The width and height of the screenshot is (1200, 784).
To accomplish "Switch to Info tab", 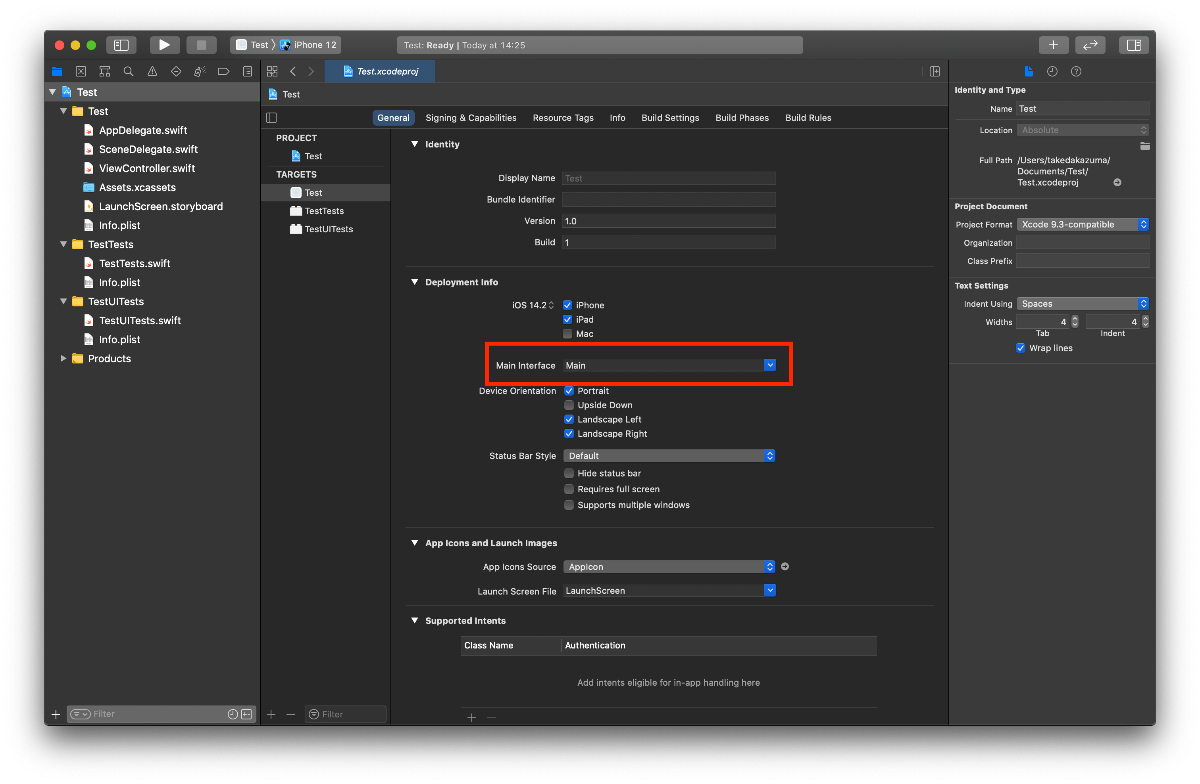I will pyautogui.click(x=618, y=118).
